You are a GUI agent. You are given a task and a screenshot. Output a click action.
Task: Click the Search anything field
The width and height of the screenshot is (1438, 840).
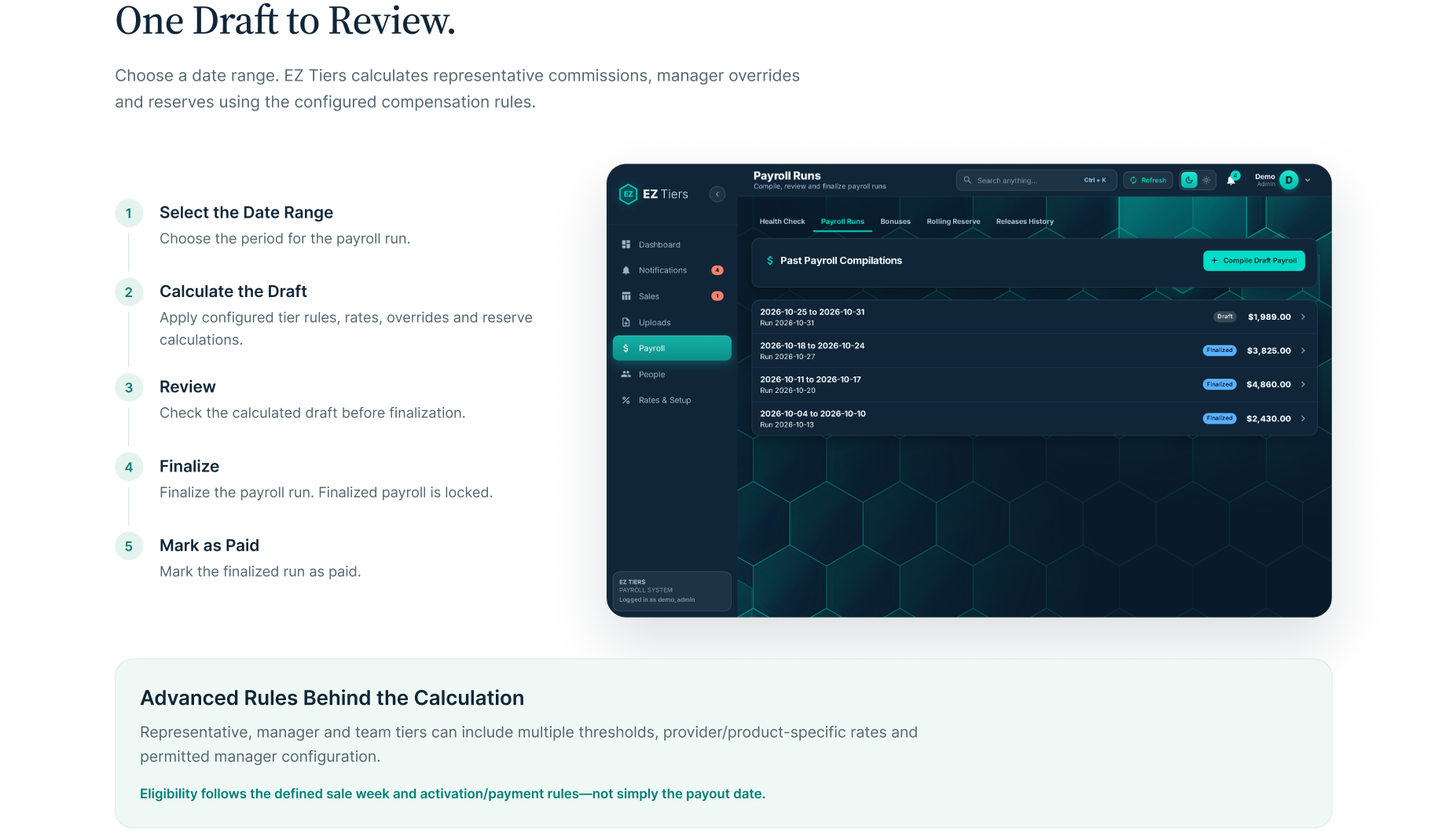[x=1036, y=180]
